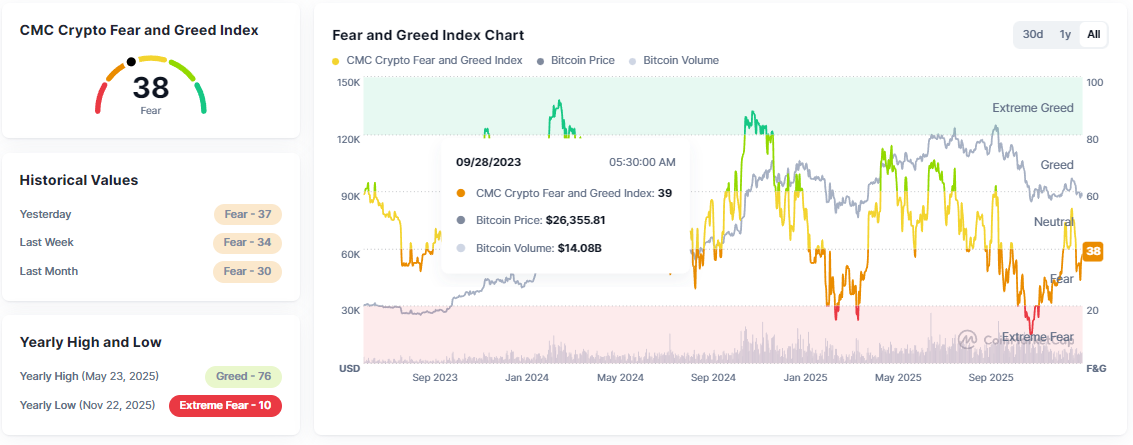Click the black gauge needle dot
Screen dimensions: 1133x445
(131, 62)
